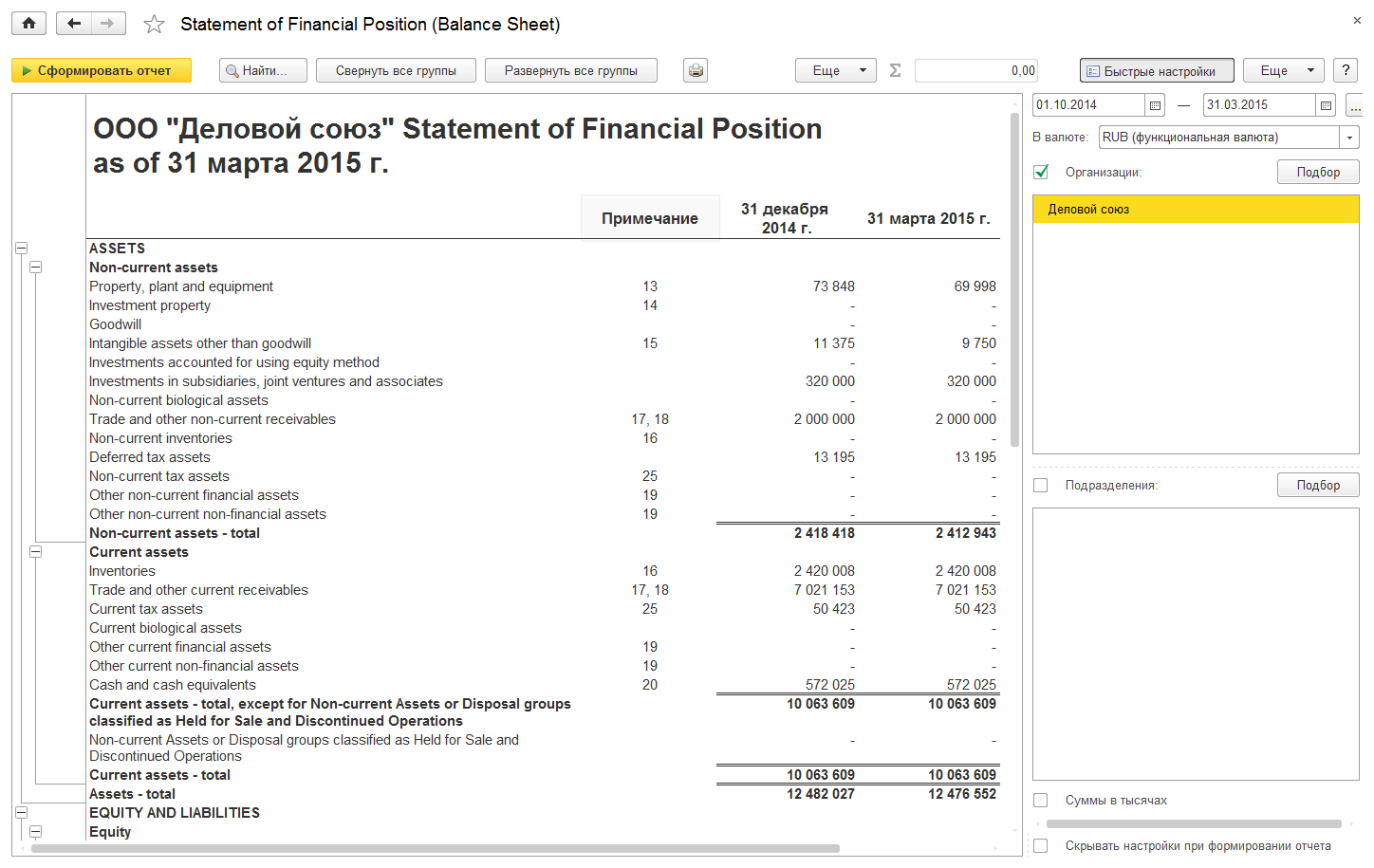Select Investment property row label
Viewport: 1374px width, 868px height.
pyautogui.click(x=150, y=305)
